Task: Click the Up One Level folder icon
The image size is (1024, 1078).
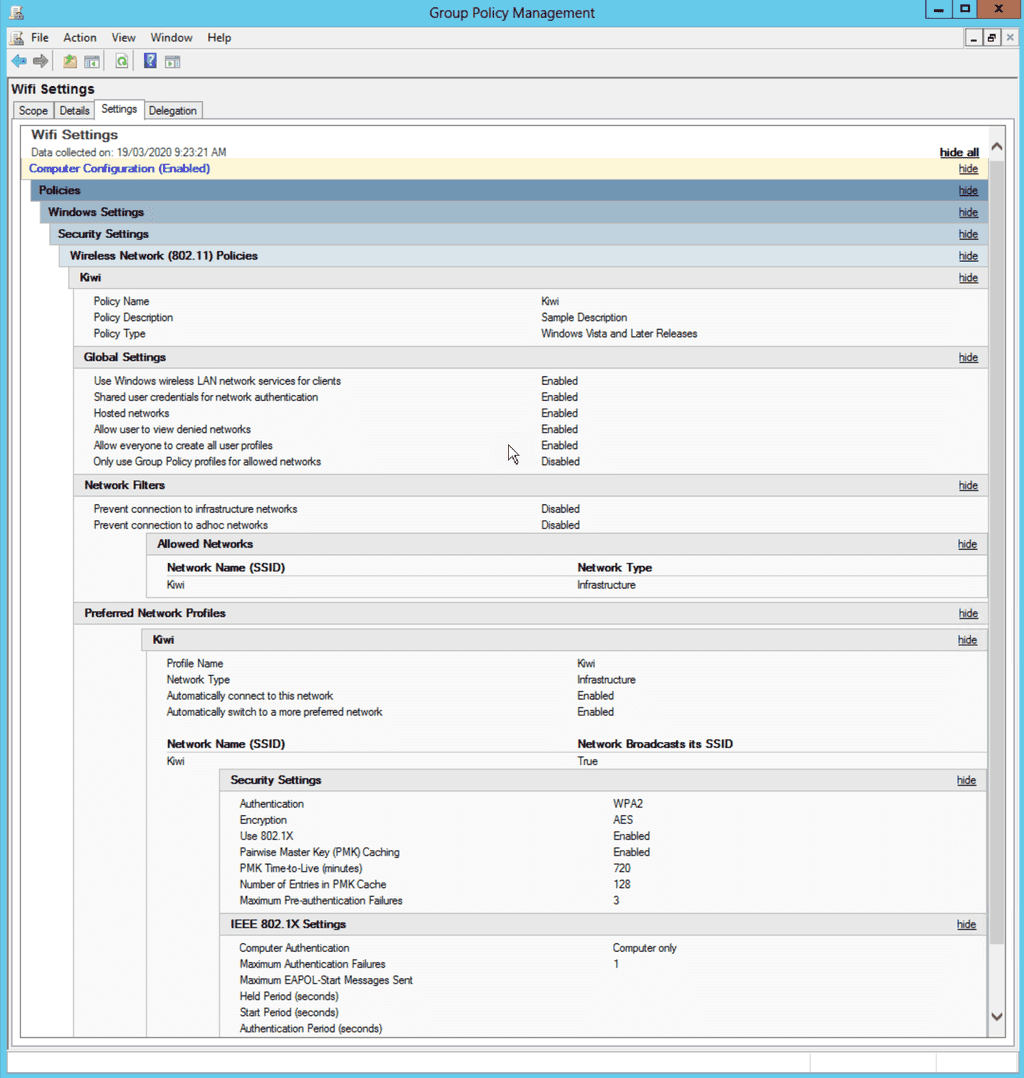Action: 70,61
